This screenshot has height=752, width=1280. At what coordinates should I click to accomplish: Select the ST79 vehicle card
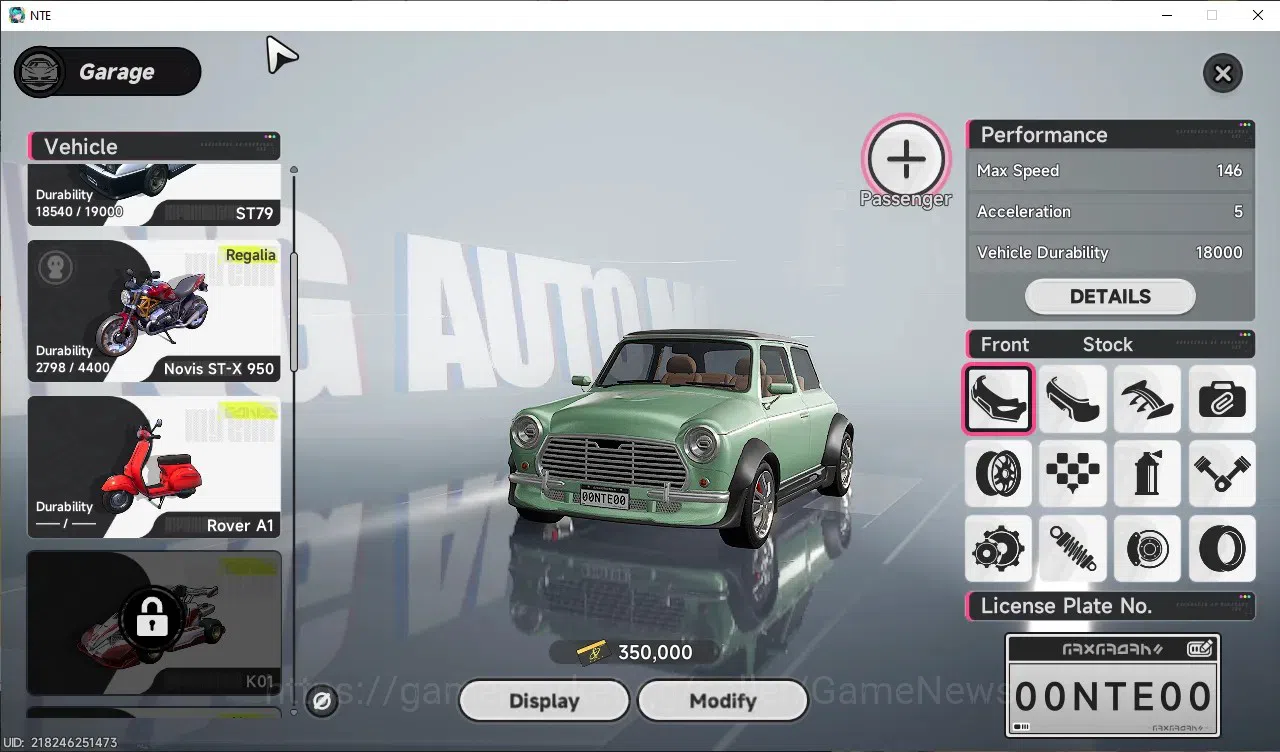click(x=154, y=195)
